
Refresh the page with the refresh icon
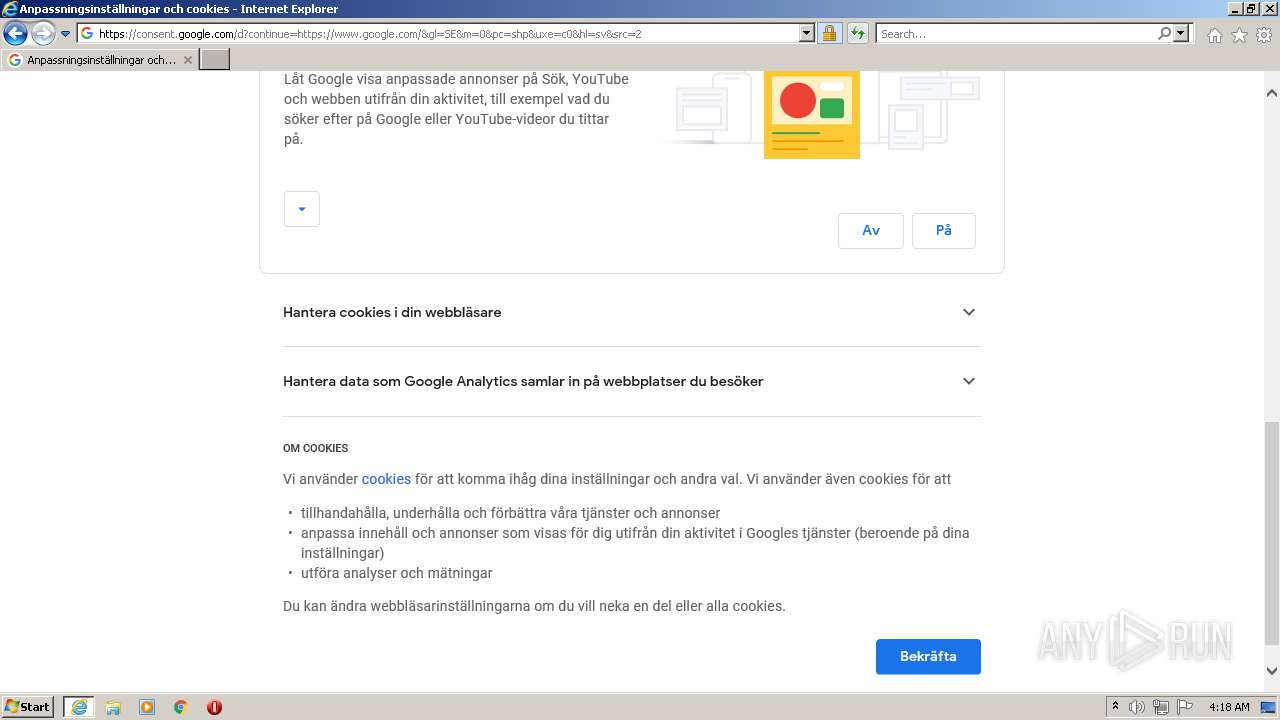pyautogui.click(x=857, y=34)
